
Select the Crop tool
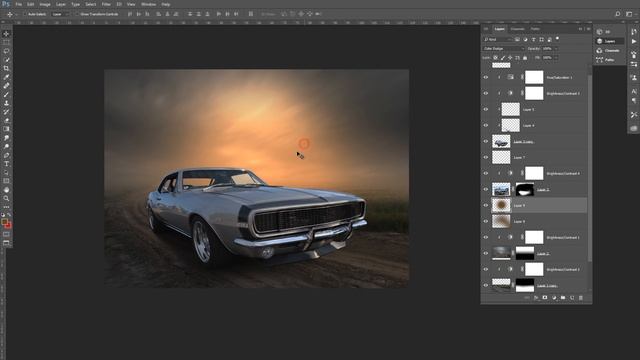point(6,68)
